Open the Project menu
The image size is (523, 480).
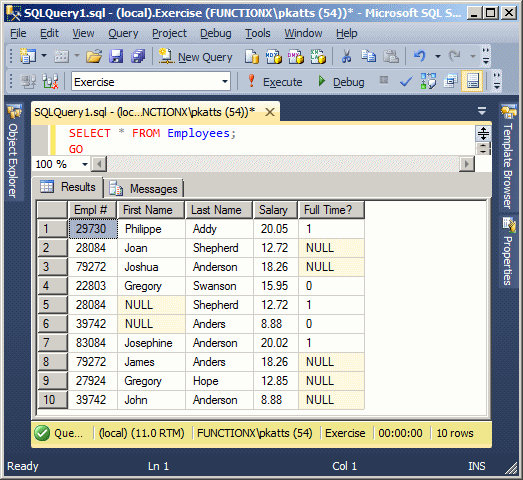coord(169,33)
